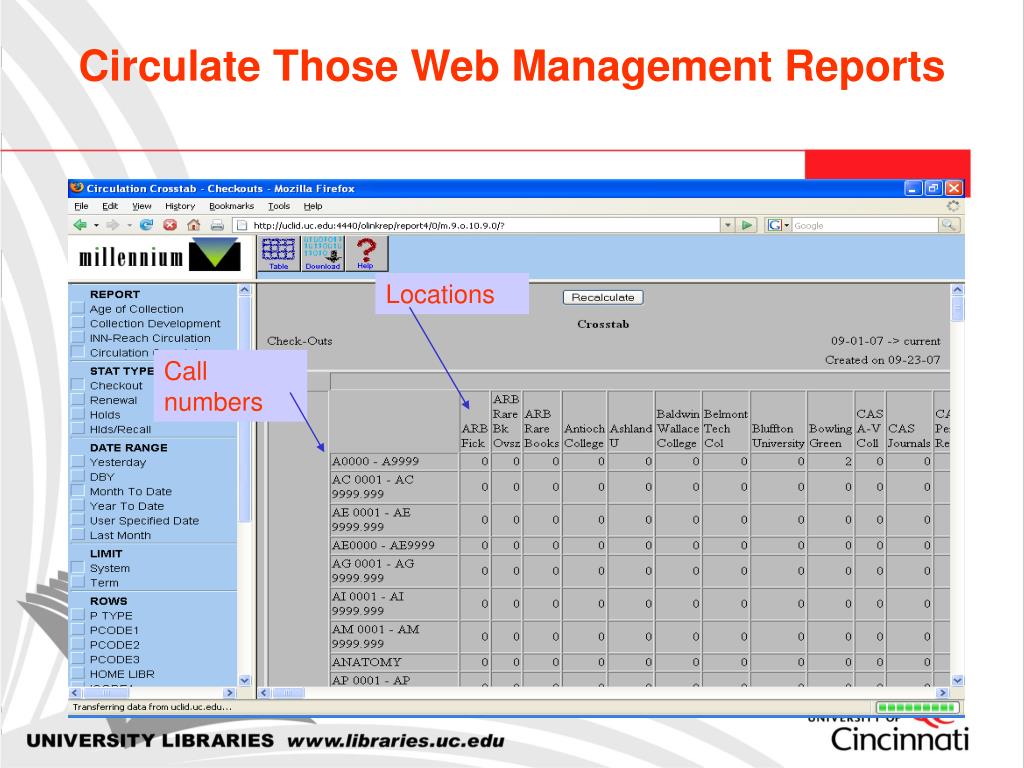Click the search magnifier icon

tap(948, 225)
